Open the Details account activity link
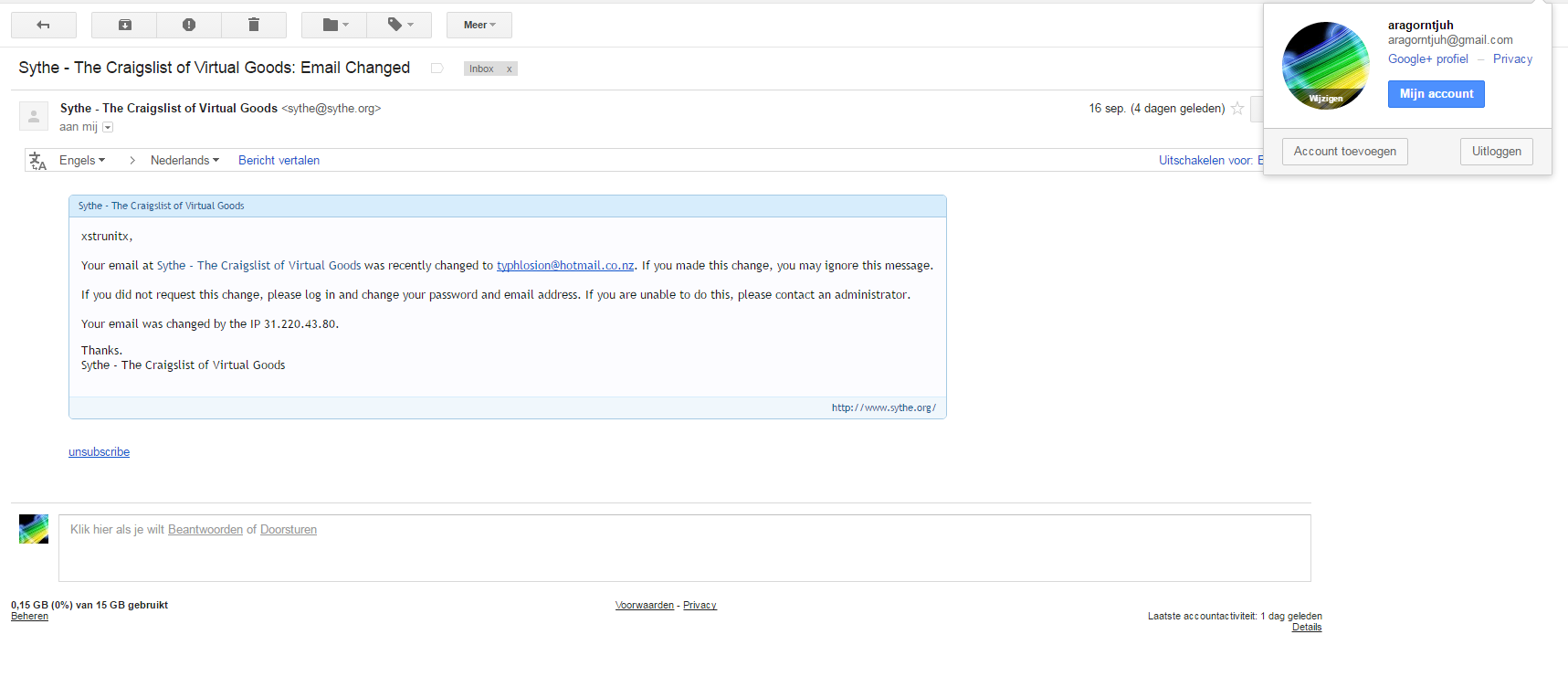Viewport: 1568px width, 698px height. click(x=1307, y=628)
